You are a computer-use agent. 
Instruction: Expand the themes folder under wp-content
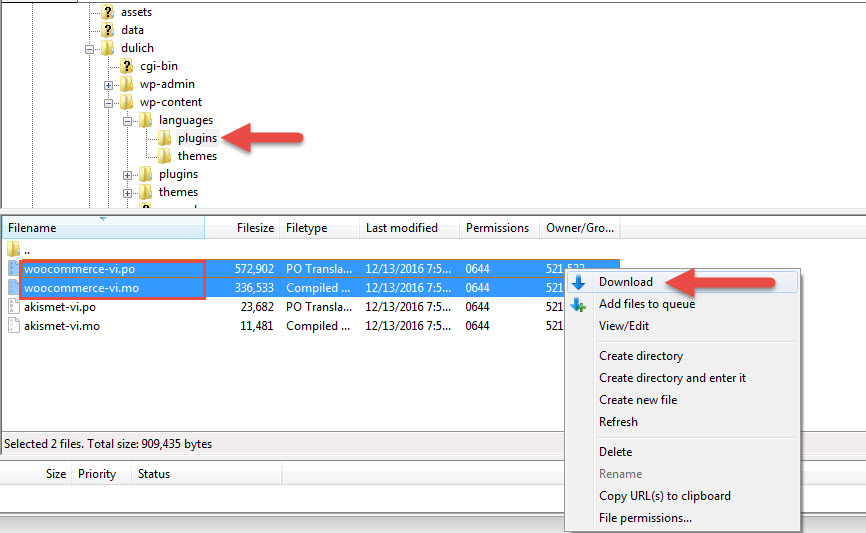pyautogui.click(x=128, y=192)
